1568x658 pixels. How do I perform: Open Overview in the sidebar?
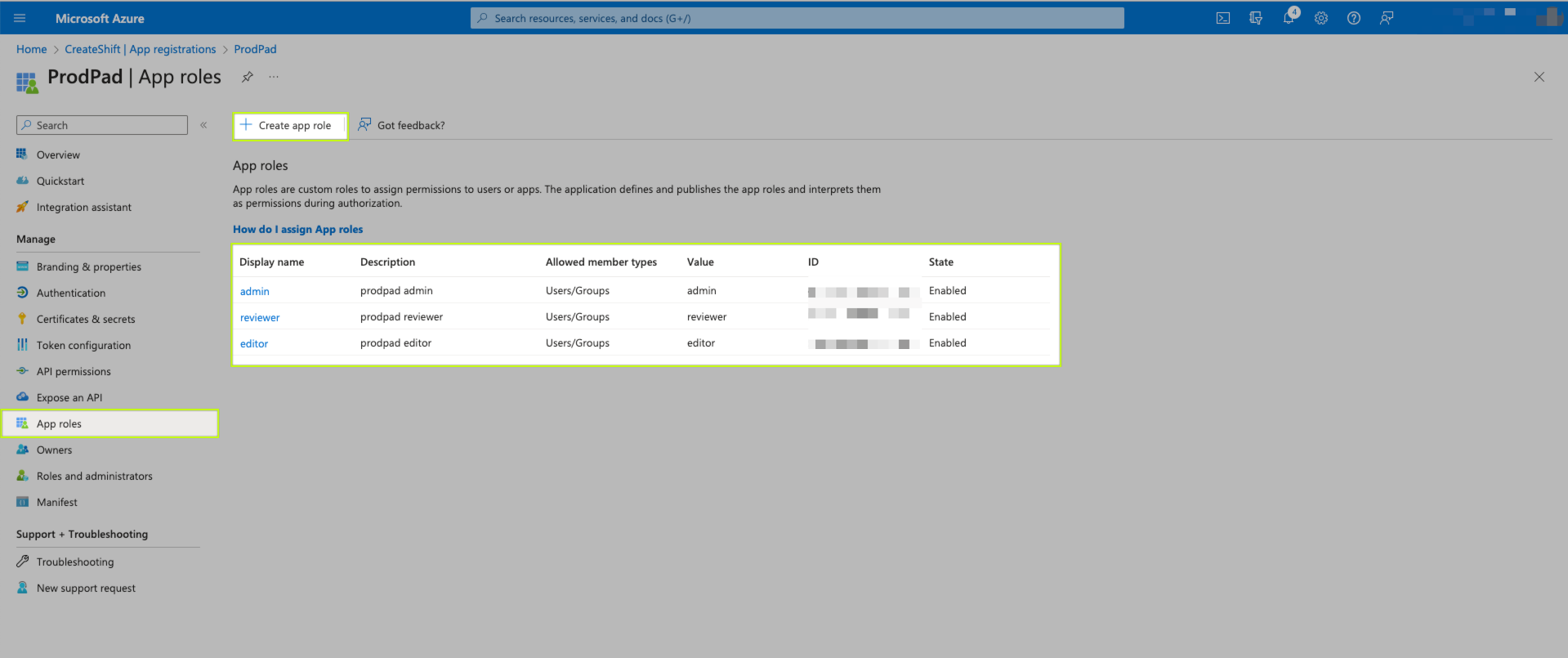pyautogui.click(x=58, y=154)
